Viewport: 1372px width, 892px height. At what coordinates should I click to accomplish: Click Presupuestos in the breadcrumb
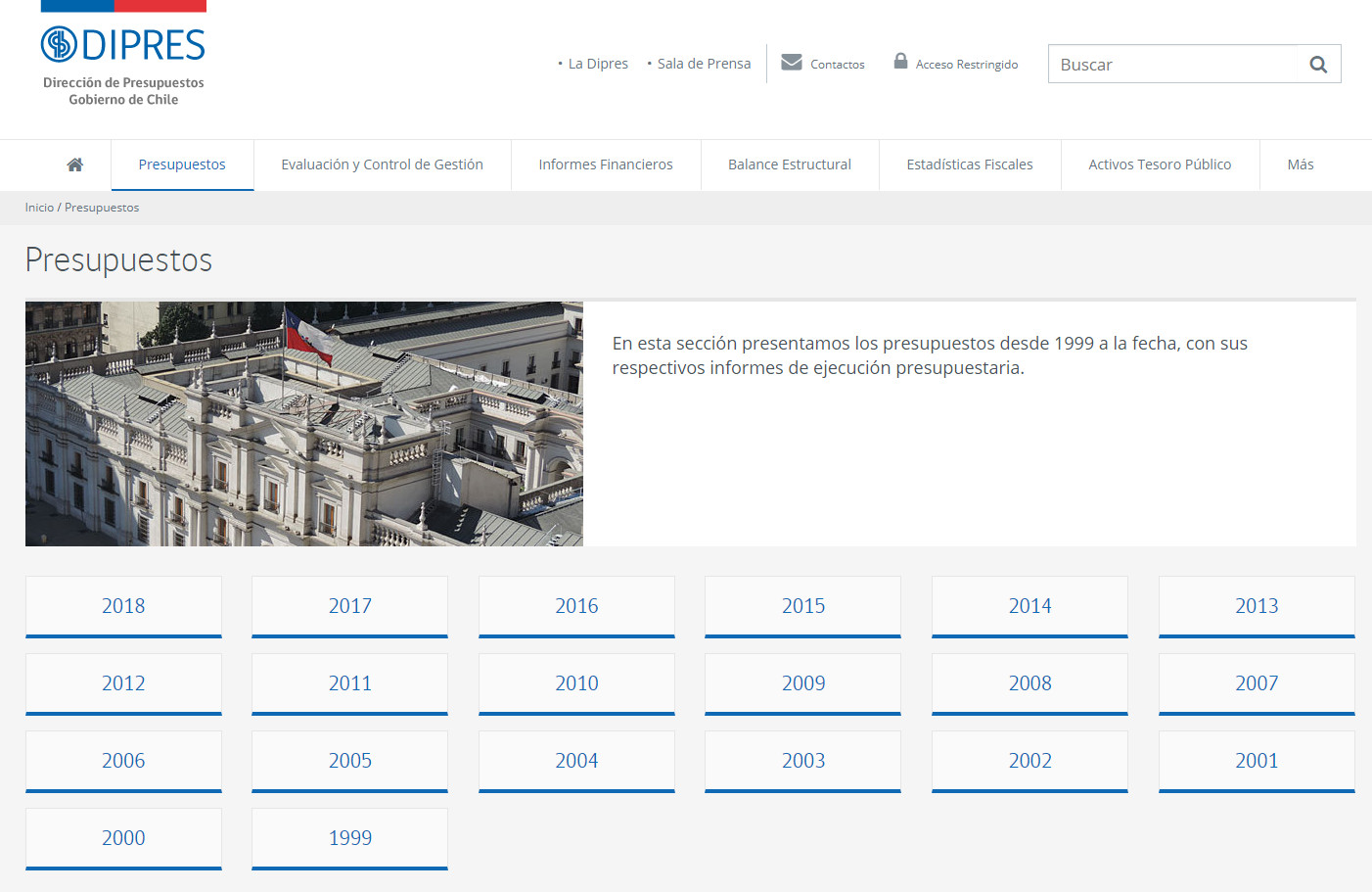[102, 208]
